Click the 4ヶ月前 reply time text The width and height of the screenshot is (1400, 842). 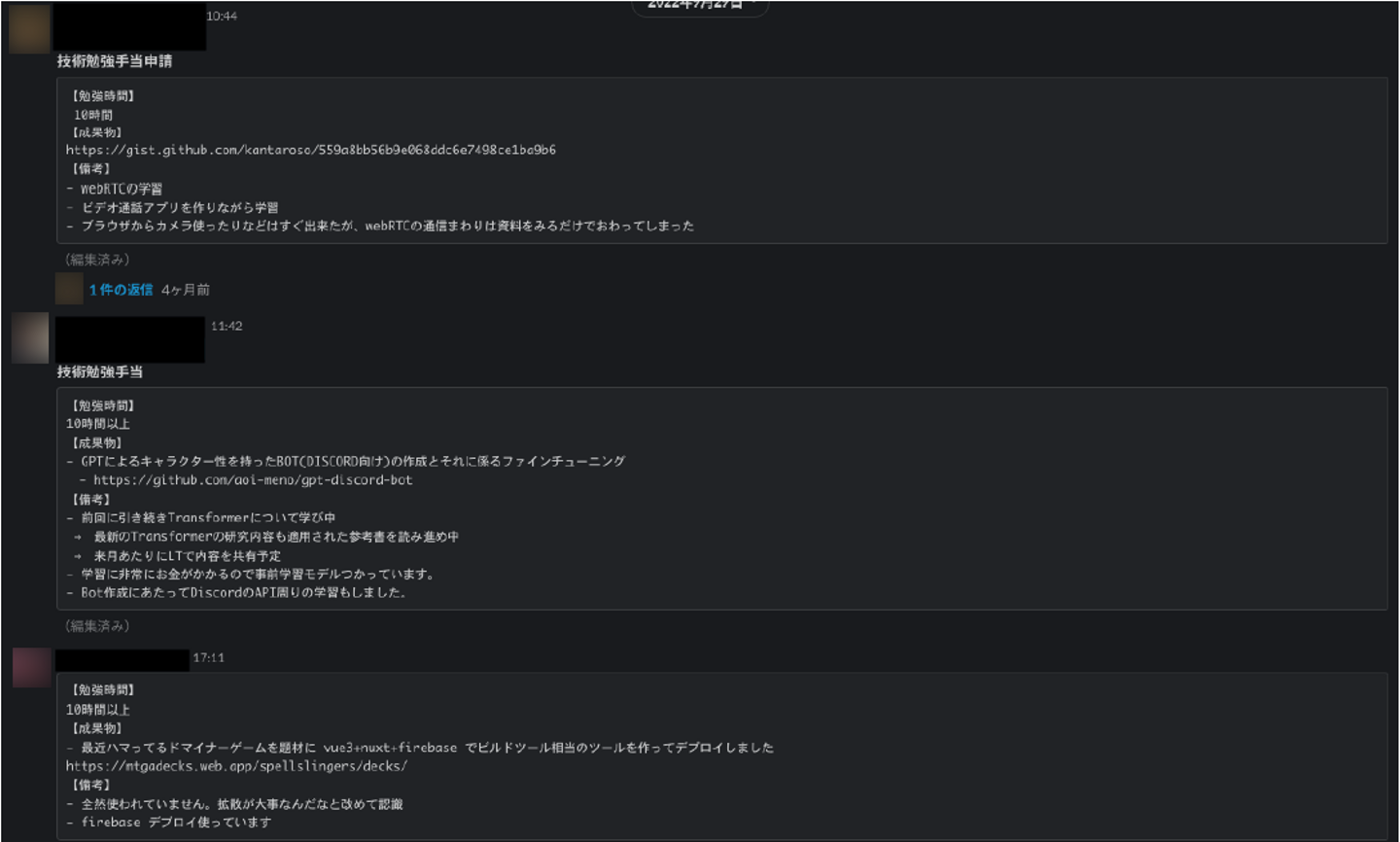coord(186,290)
